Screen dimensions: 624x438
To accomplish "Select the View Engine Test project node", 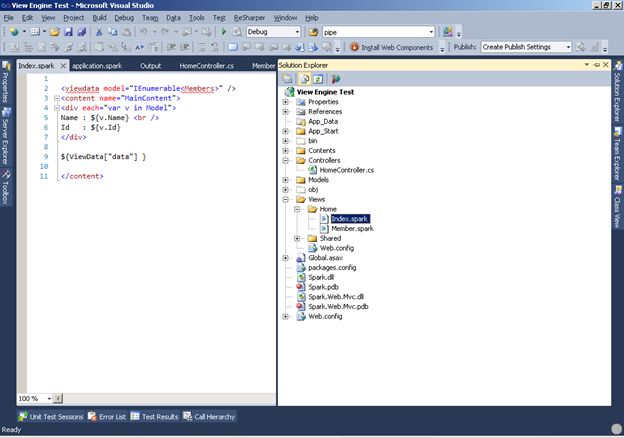I will click(325, 92).
